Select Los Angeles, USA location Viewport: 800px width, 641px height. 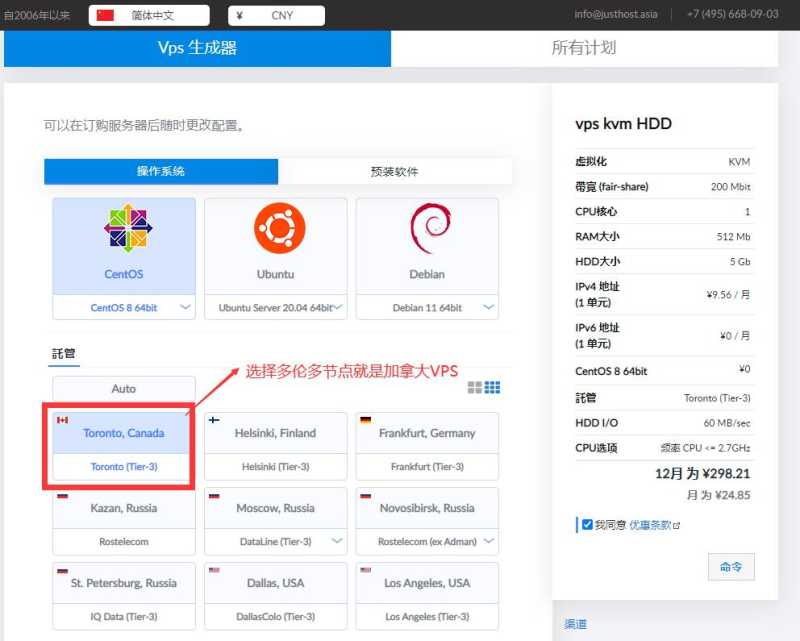click(x=427, y=583)
